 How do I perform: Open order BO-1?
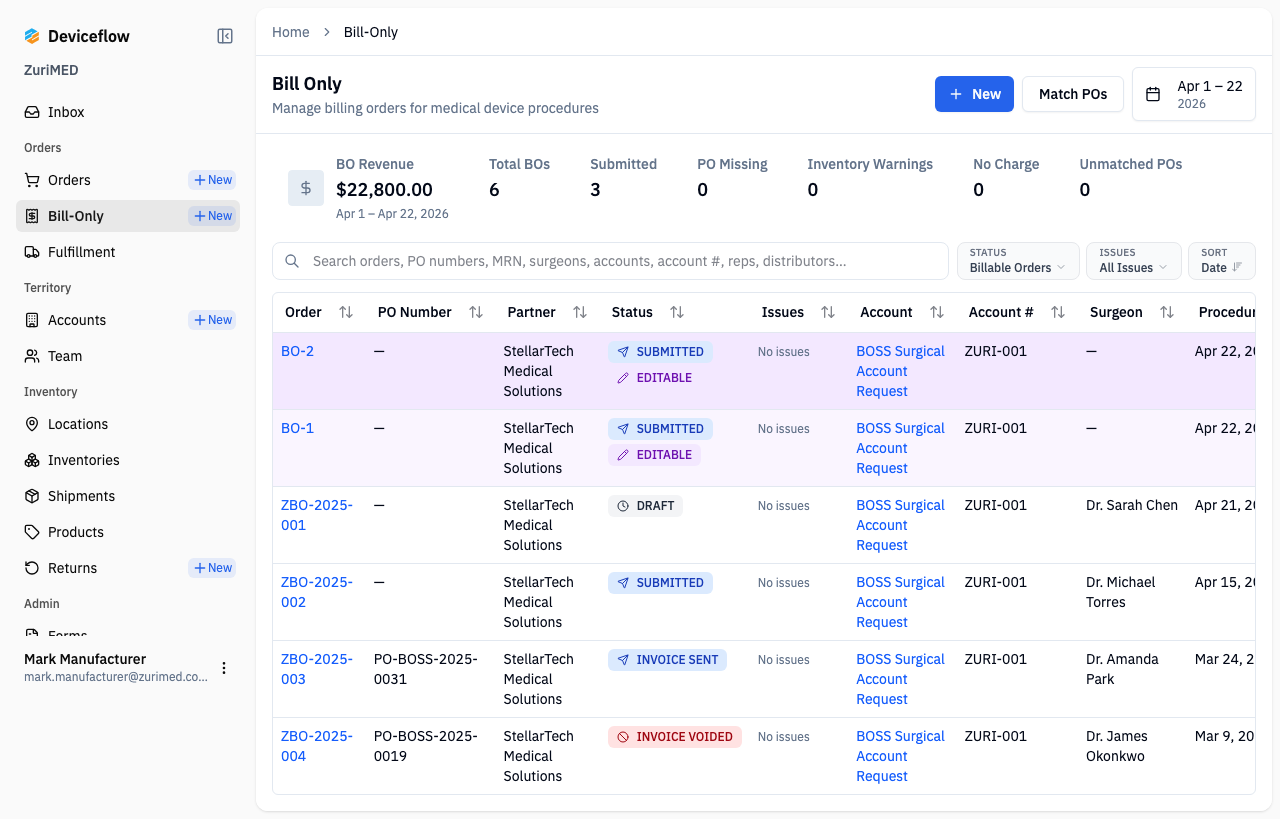pos(297,428)
